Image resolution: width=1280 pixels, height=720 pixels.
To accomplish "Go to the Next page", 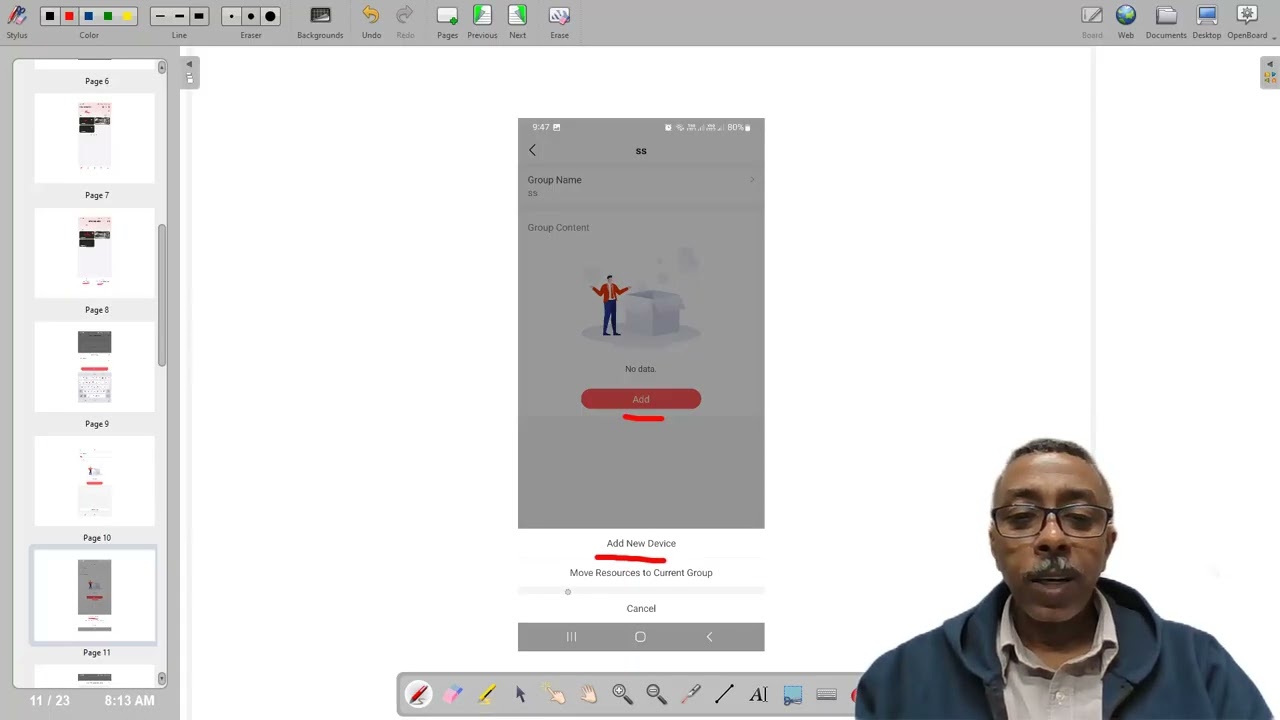I will pos(517,21).
